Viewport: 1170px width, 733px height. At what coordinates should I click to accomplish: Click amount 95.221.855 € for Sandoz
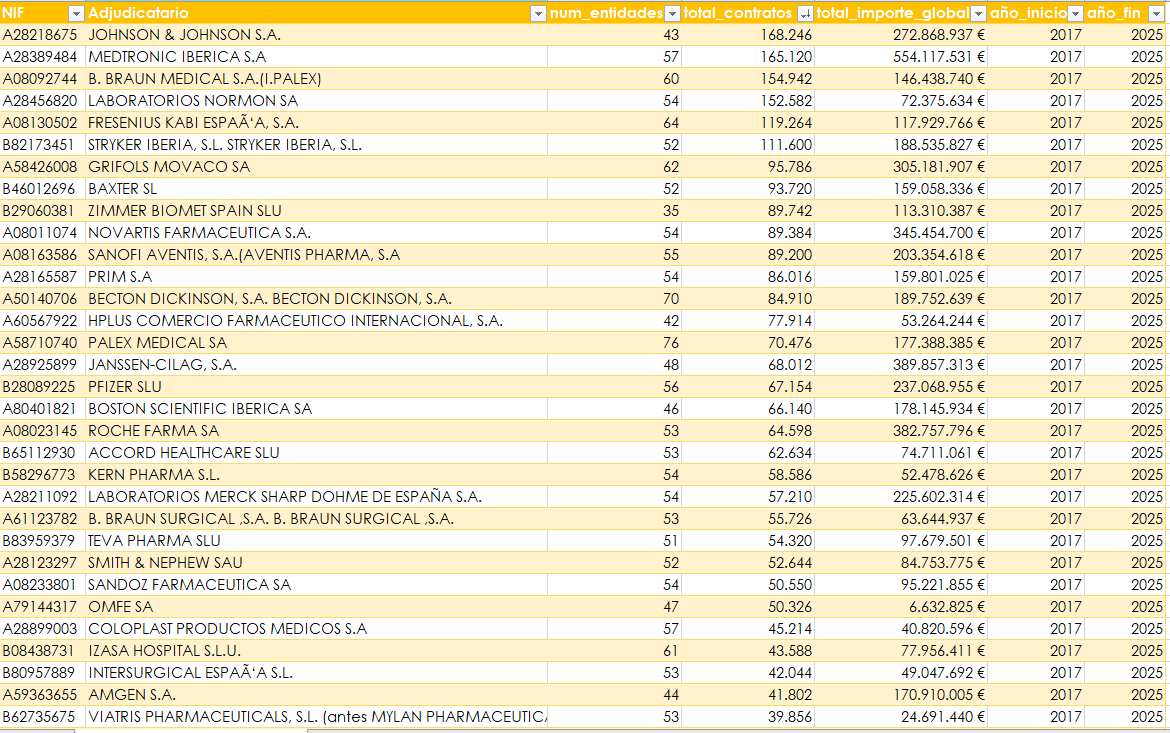point(901,585)
